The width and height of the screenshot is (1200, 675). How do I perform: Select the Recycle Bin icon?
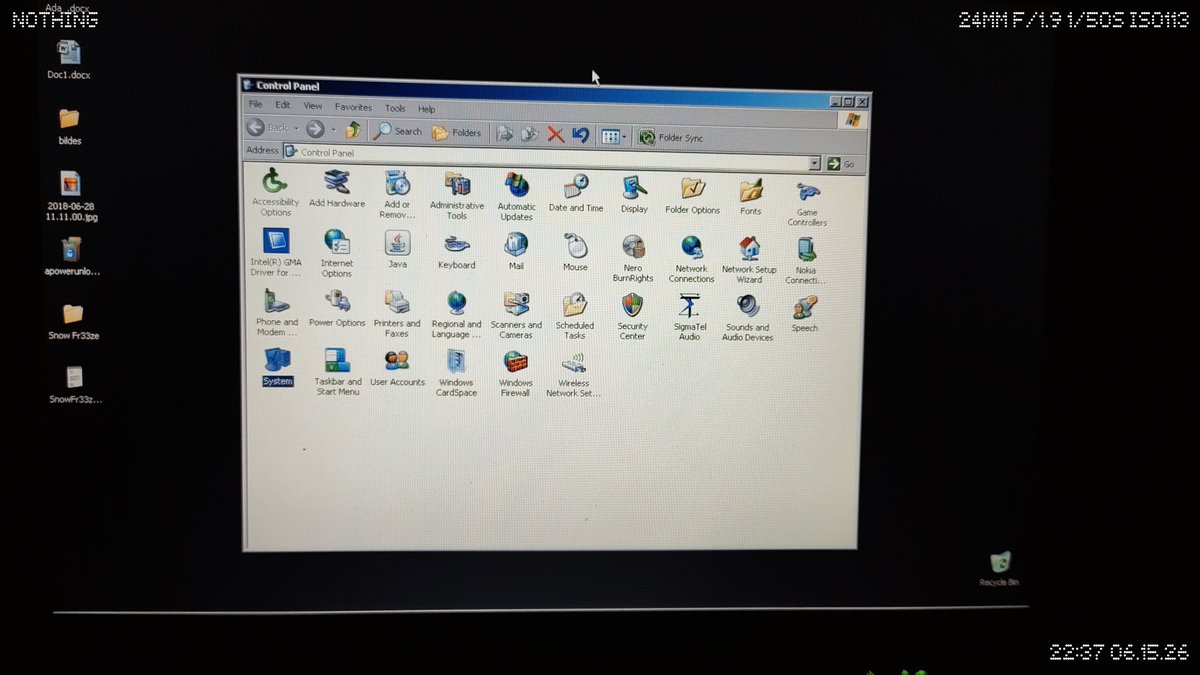click(999, 568)
